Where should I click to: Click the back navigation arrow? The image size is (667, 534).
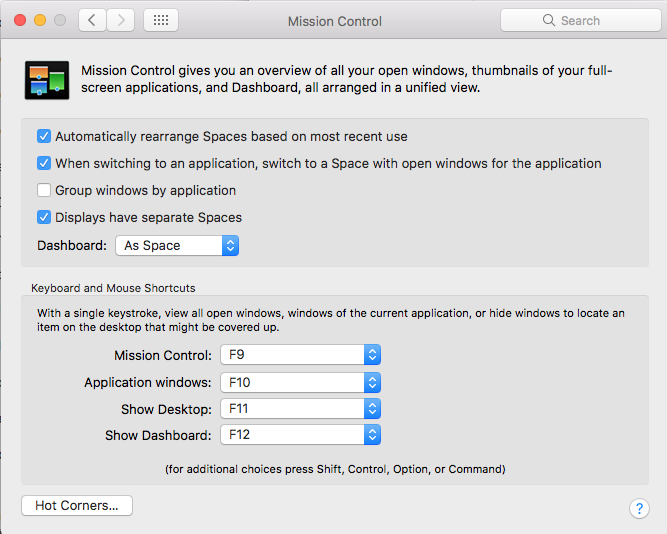pyautogui.click(x=92, y=20)
